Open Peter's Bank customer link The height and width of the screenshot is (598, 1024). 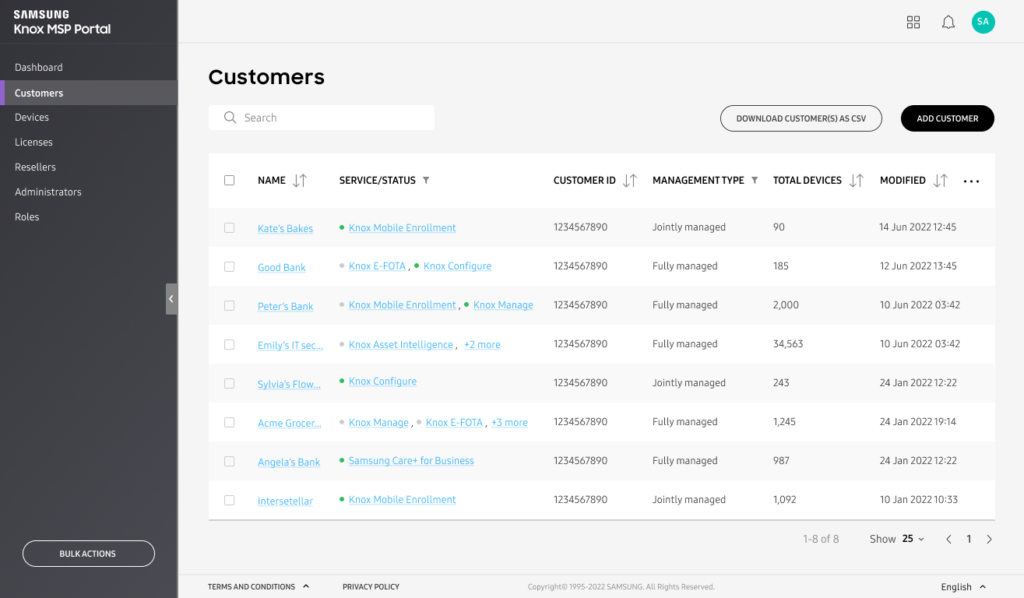(x=285, y=306)
